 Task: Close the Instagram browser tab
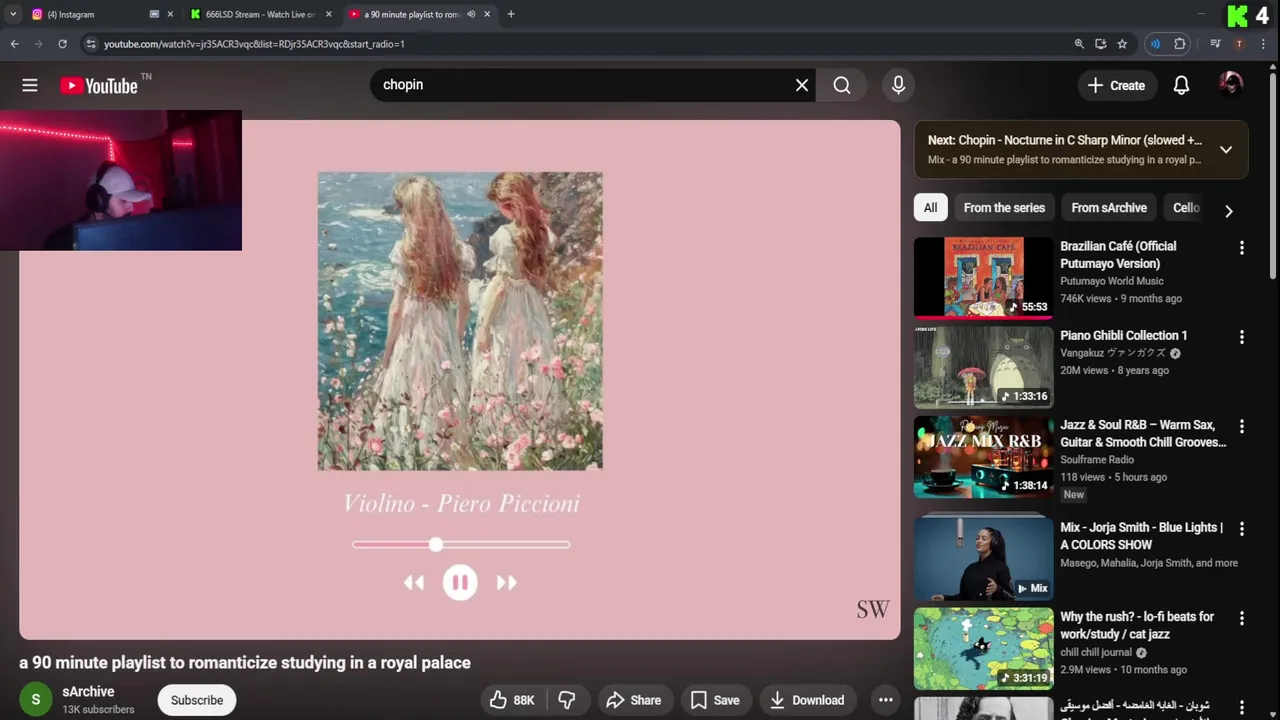[x=170, y=15]
